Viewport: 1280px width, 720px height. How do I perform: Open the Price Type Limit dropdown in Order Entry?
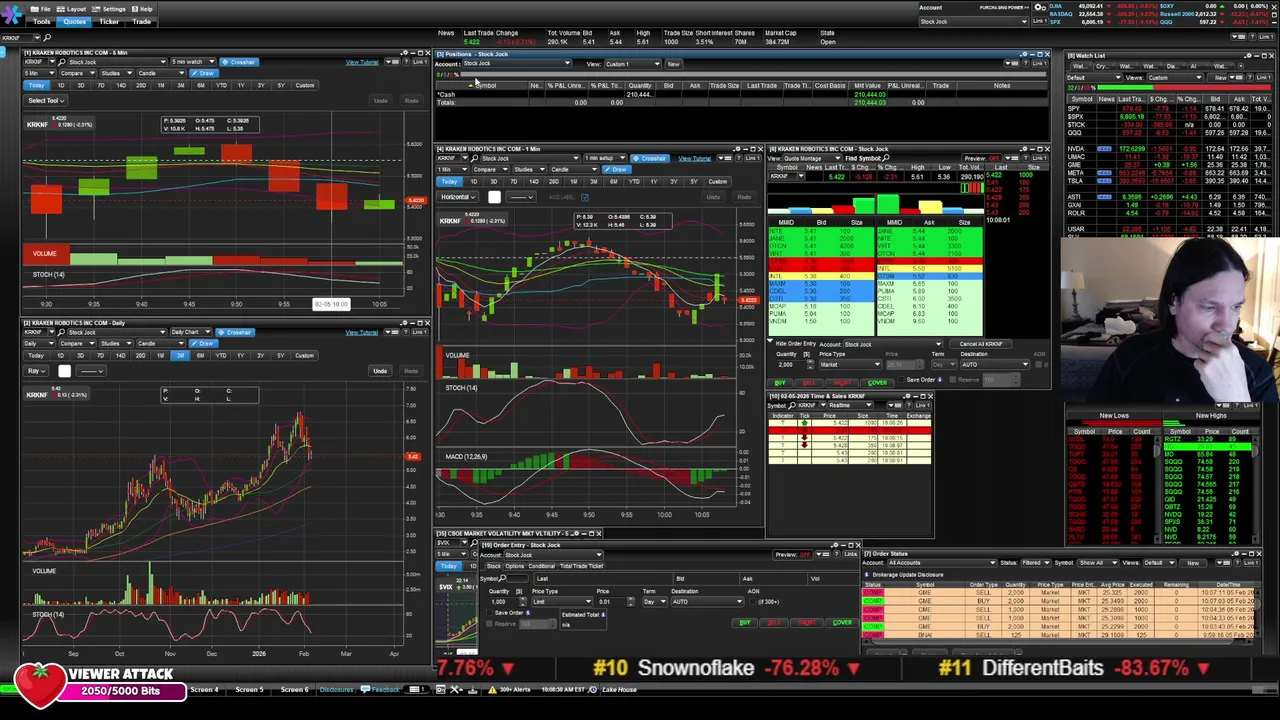click(x=561, y=602)
